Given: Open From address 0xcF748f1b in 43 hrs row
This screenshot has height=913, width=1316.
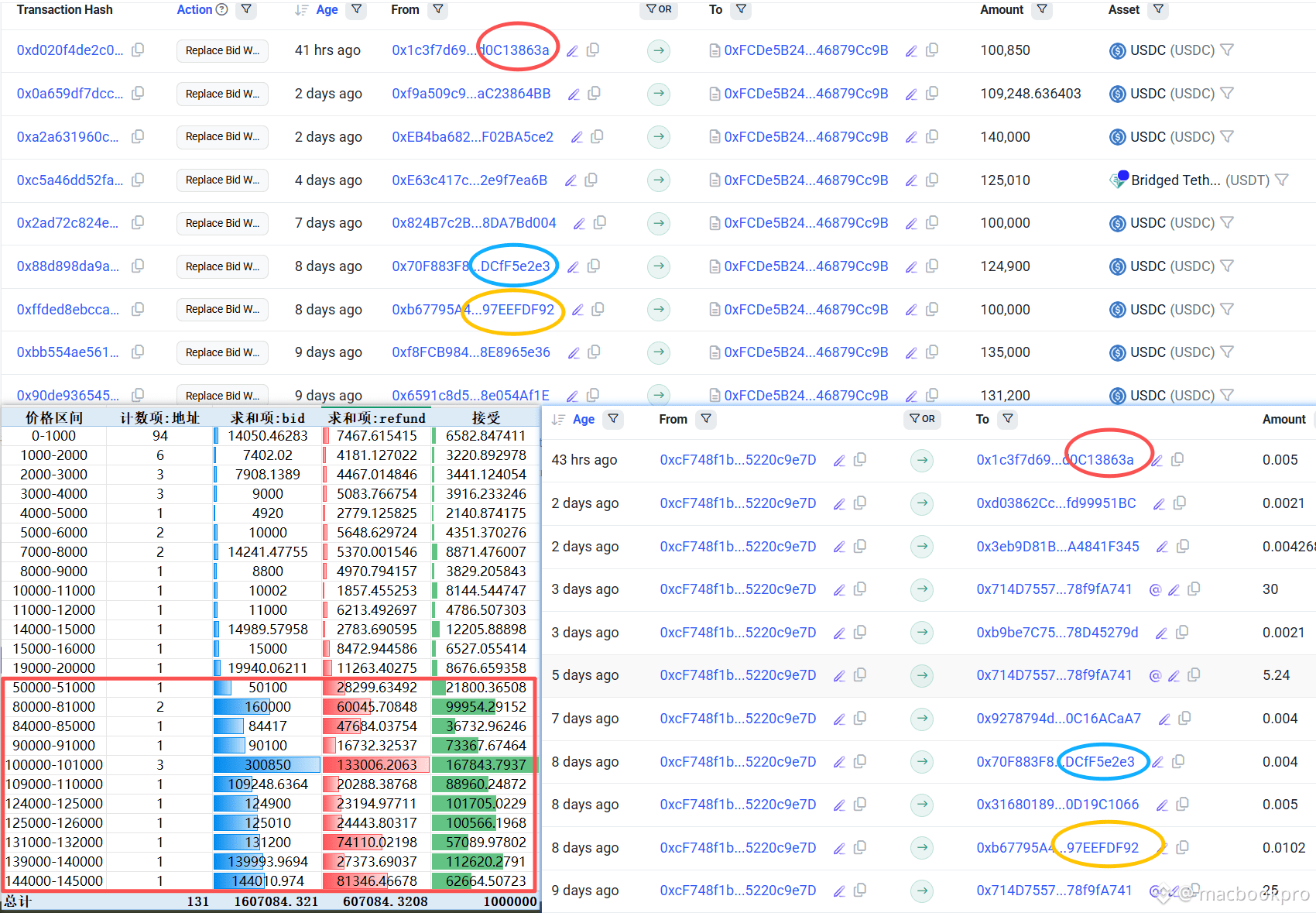Looking at the screenshot, I should point(738,459).
